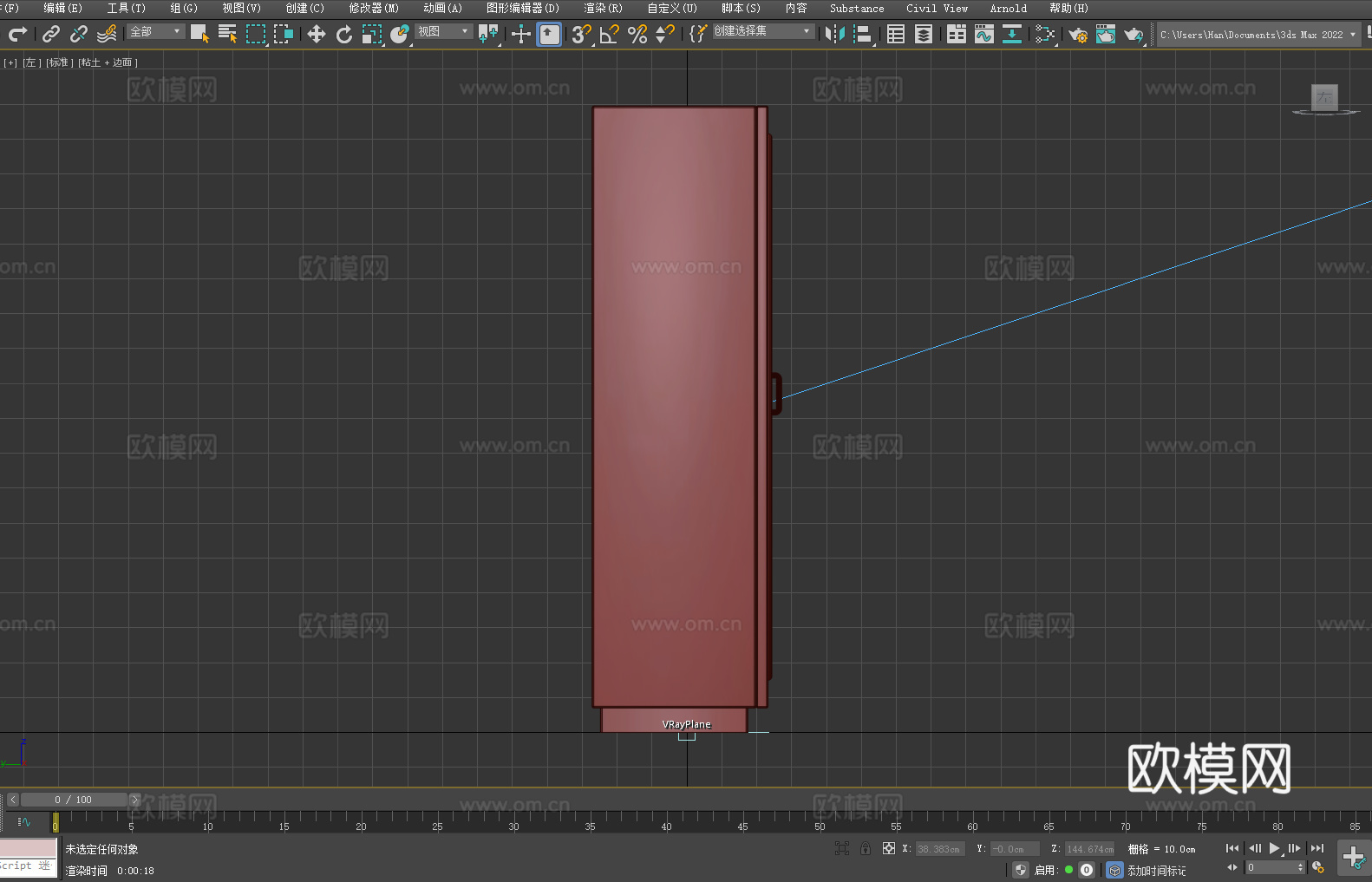
Task: Click the 0 / 100 time slider handle
Action: [74, 800]
